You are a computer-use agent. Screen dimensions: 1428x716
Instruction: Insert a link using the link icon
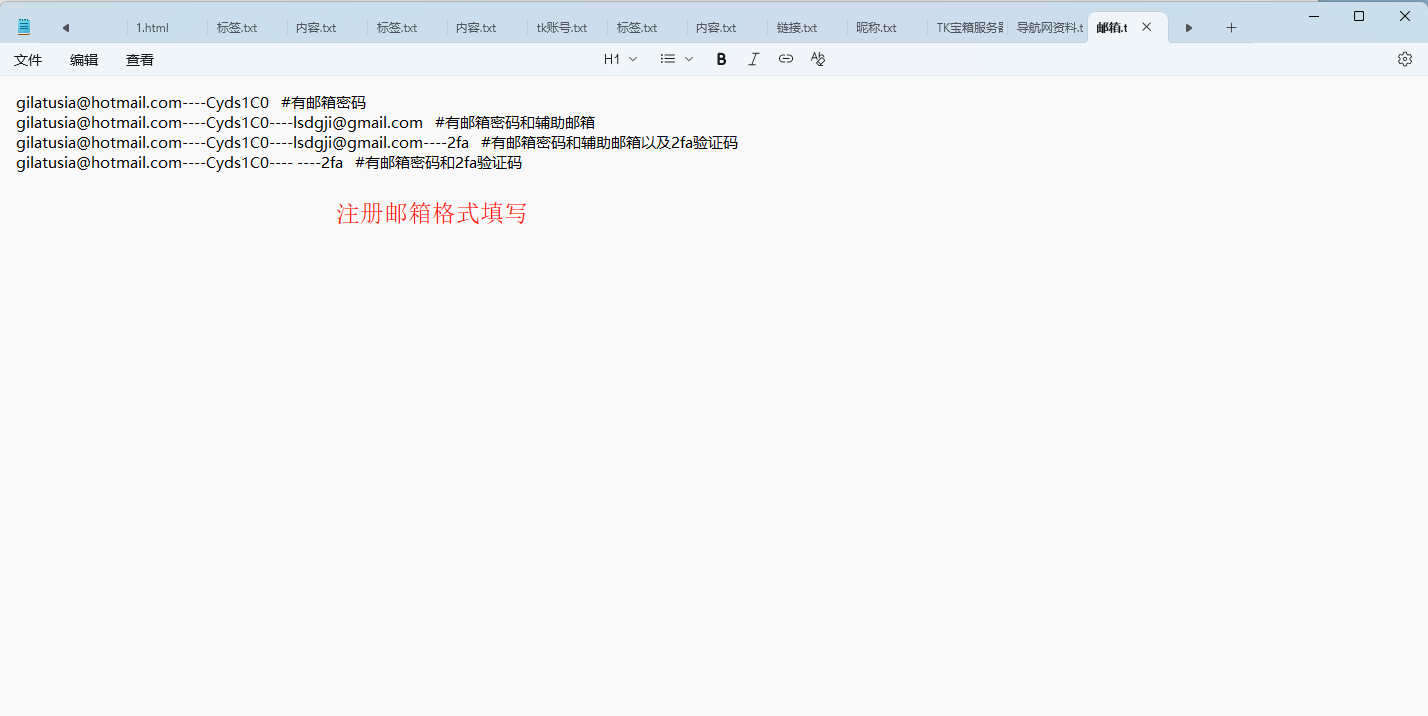click(x=786, y=59)
